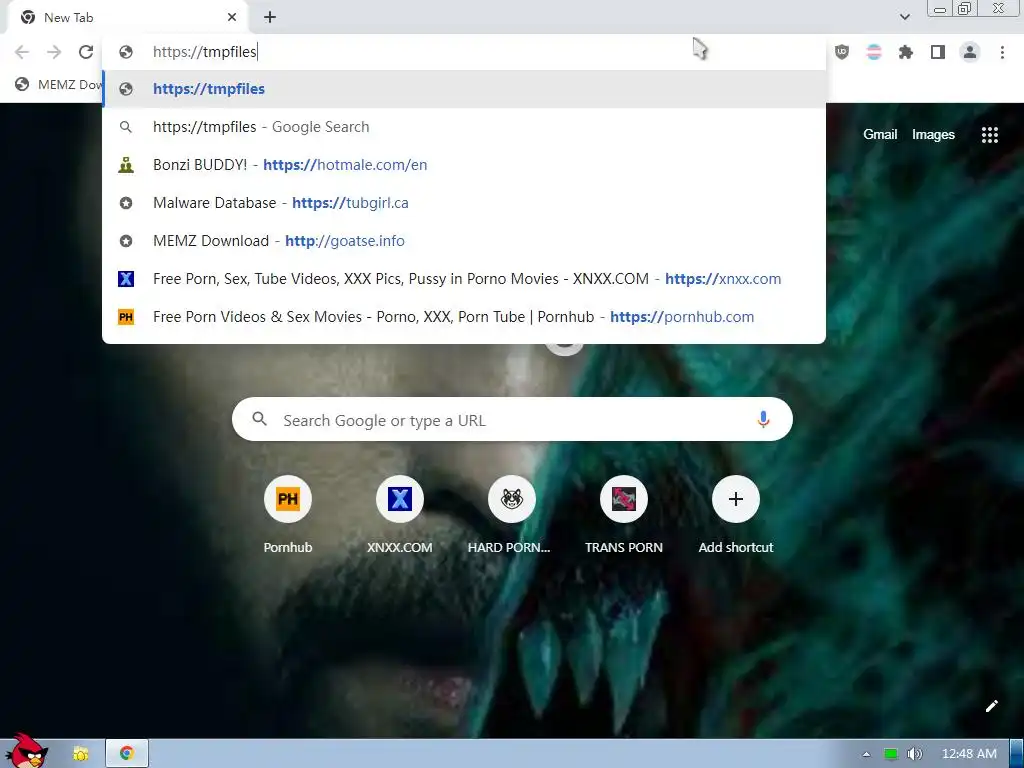This screenshot has height=768, width=1024.
Task: Click the magnifier icon in search box
Action: (259, 419)
